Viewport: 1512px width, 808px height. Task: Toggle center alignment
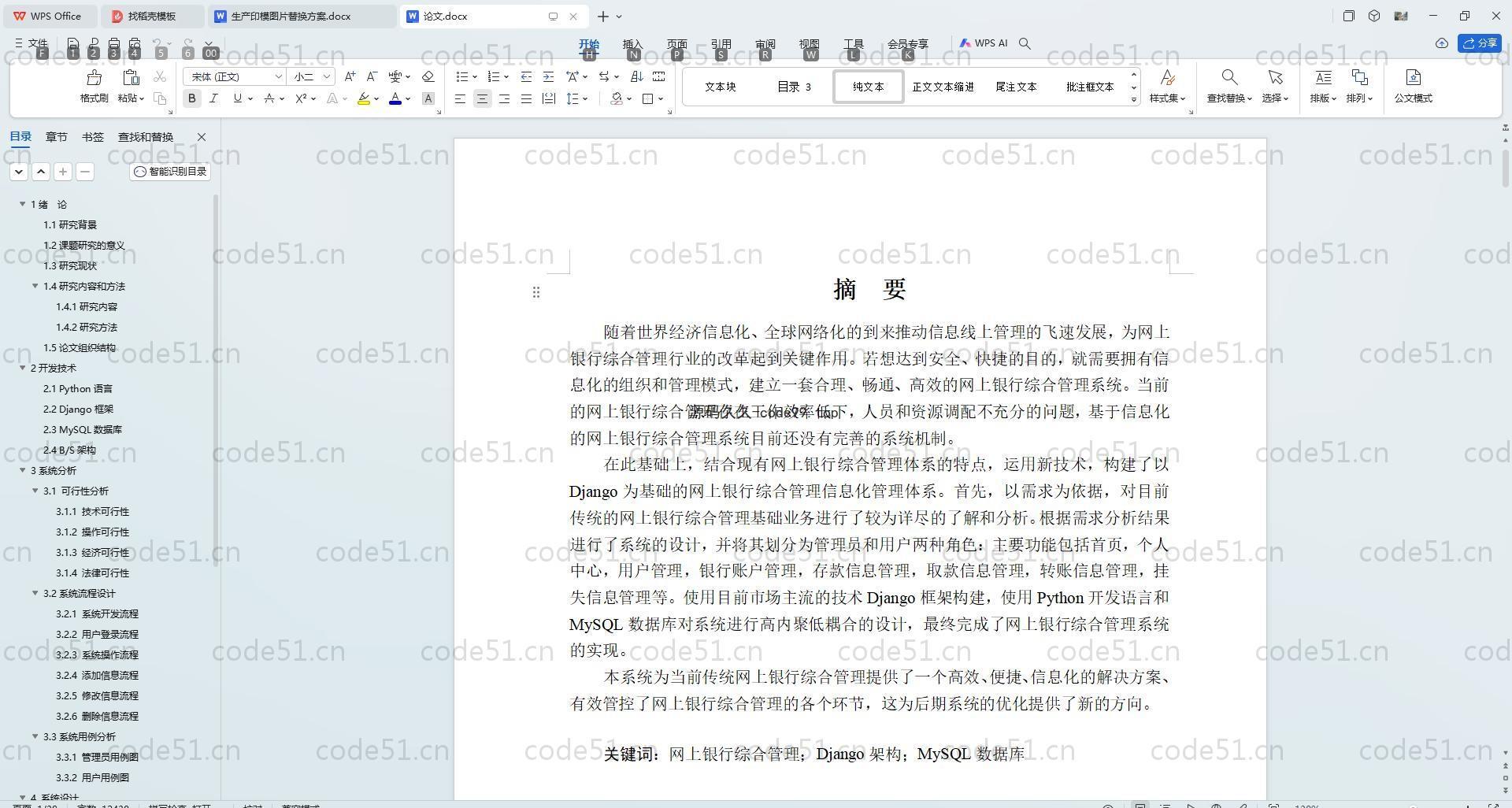click(x=482, y=98)
